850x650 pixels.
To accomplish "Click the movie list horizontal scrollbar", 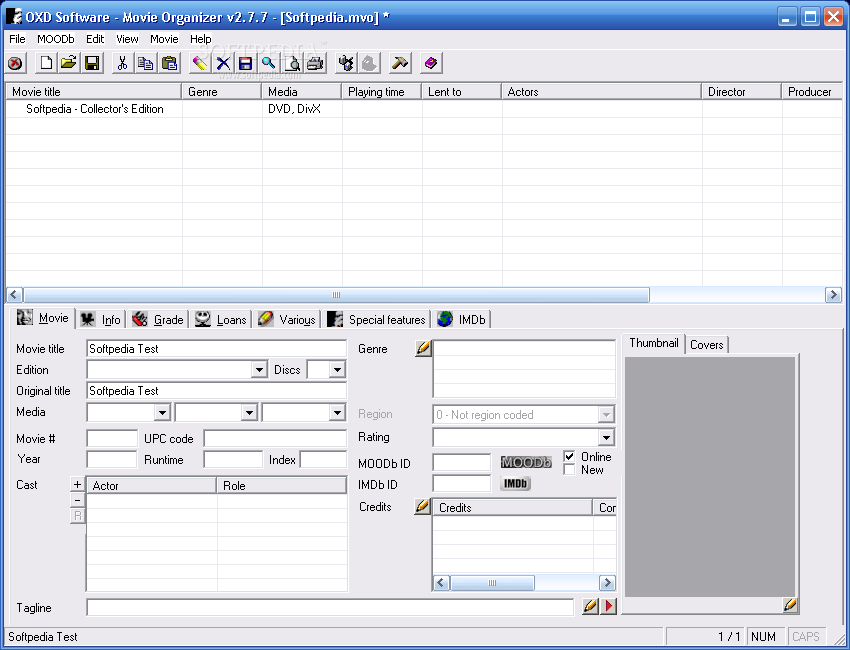I will point(423,295).
